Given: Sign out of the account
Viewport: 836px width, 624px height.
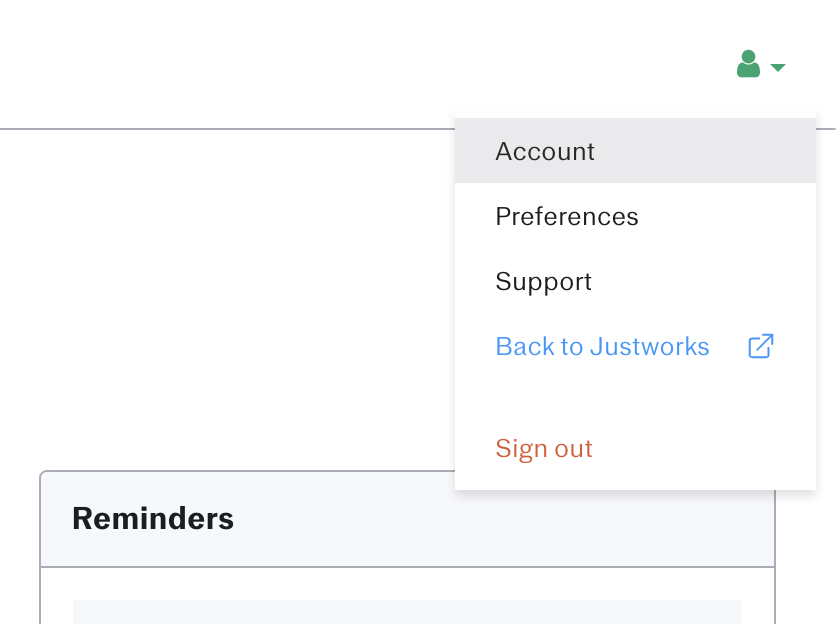Looking at the screenshot, I should 635,448.
